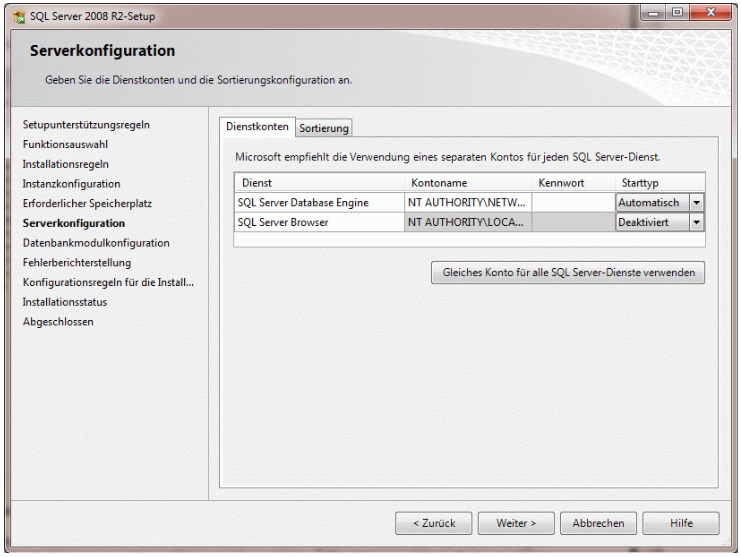This screenshot has height=557, width=741.
Task: Select the SQL Server Browser row label
Action: (283, 223)
